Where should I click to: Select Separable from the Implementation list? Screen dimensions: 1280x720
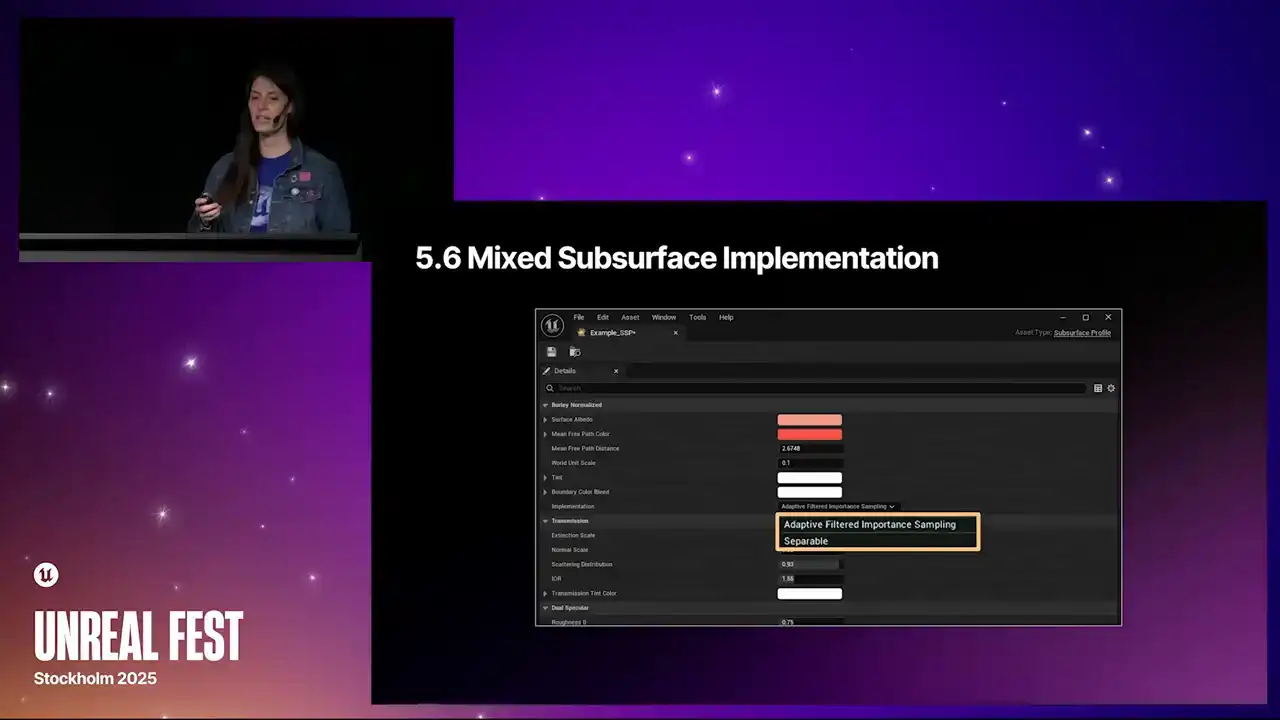tap(806, 541)
